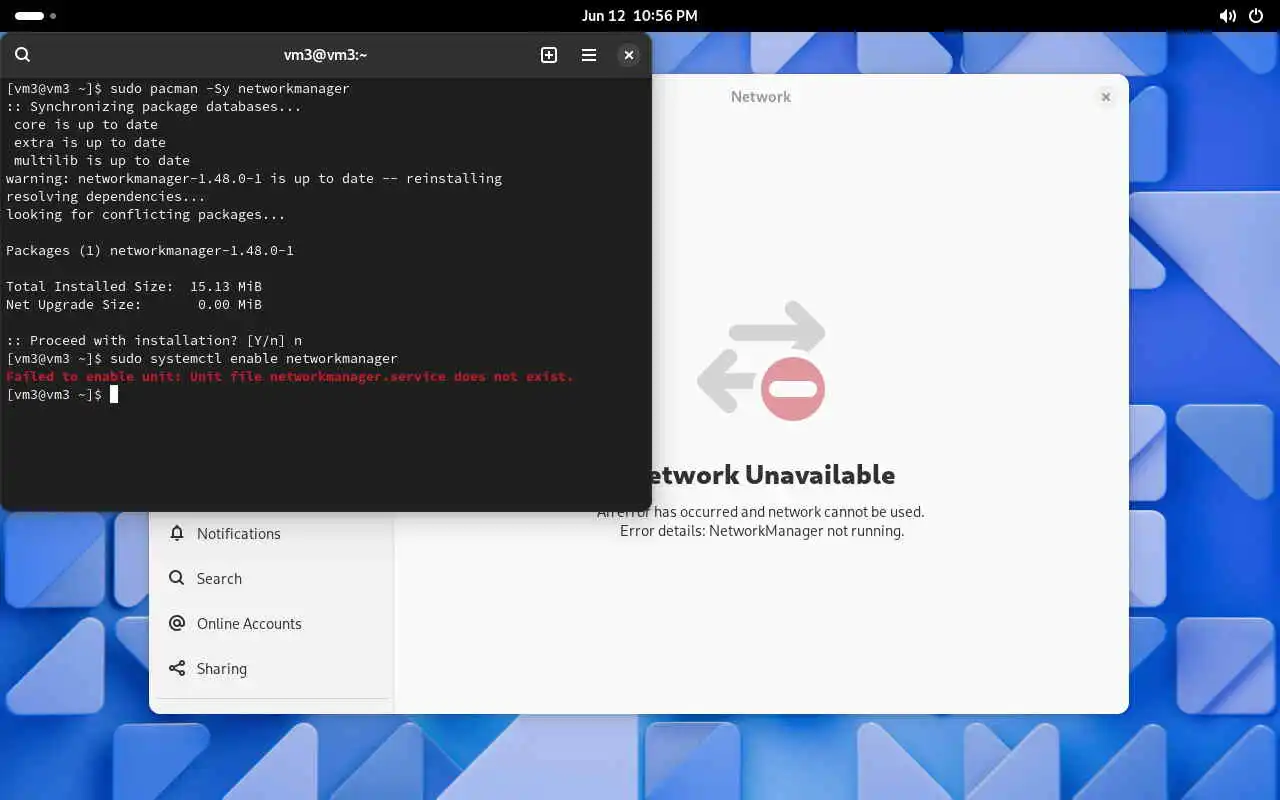The height and width of the screenshot is (800, 1280).
Task: Close the Network settings window
Action: pos(1106,97)
